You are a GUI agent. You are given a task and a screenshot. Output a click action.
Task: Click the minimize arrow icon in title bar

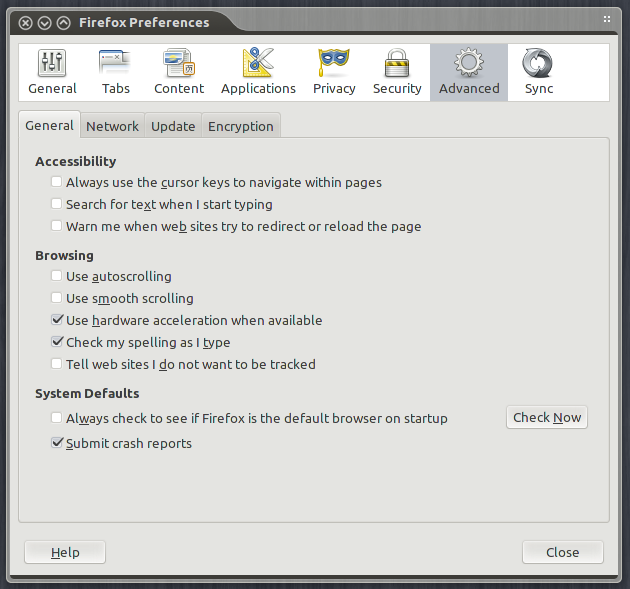pos(44,23)
